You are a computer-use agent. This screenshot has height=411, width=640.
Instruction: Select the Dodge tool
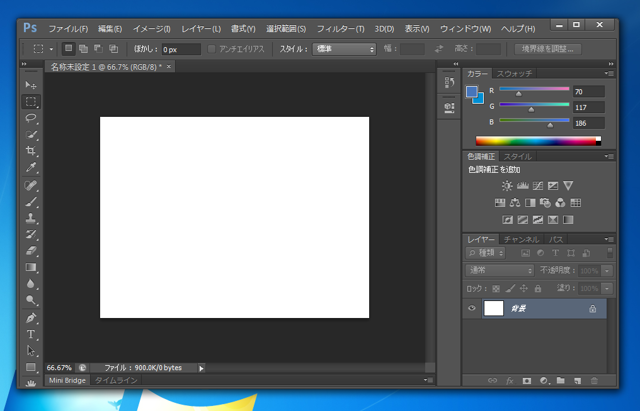31,300
